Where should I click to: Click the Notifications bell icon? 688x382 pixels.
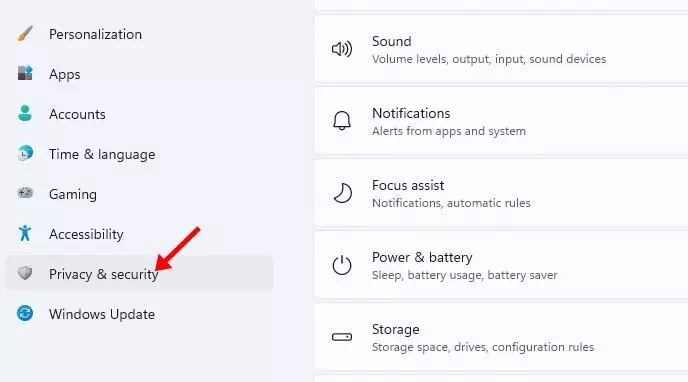[342, 121]
